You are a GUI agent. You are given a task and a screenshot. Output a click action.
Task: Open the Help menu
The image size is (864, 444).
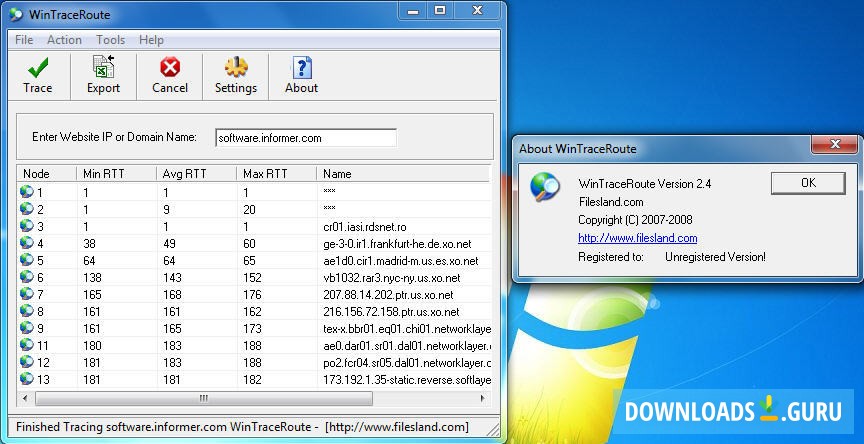[151, 40]
